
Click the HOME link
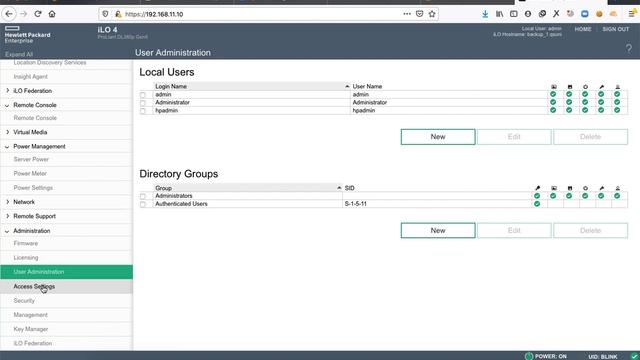583,29
